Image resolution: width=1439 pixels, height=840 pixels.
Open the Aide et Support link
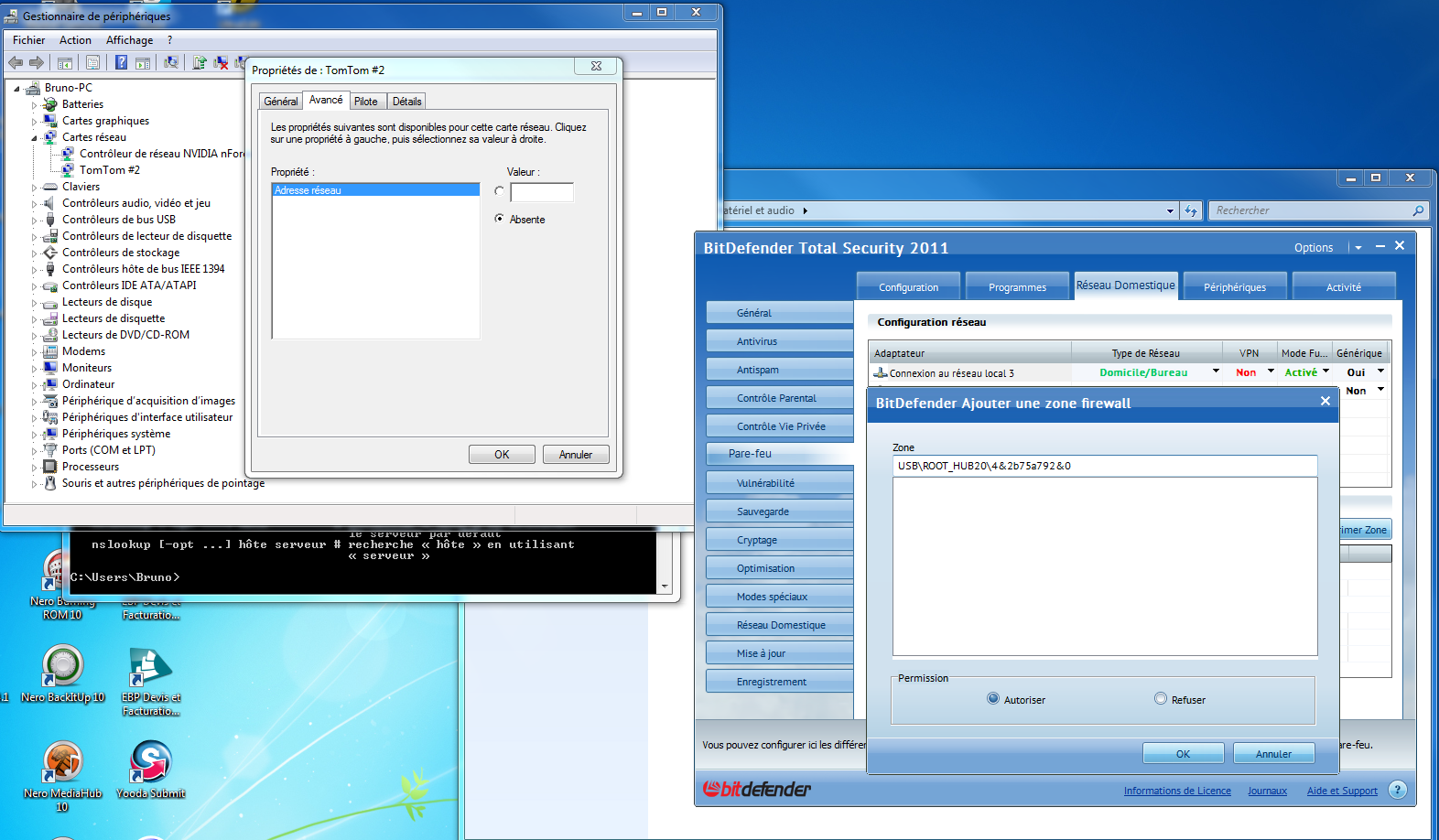[x=1342, y=791]
